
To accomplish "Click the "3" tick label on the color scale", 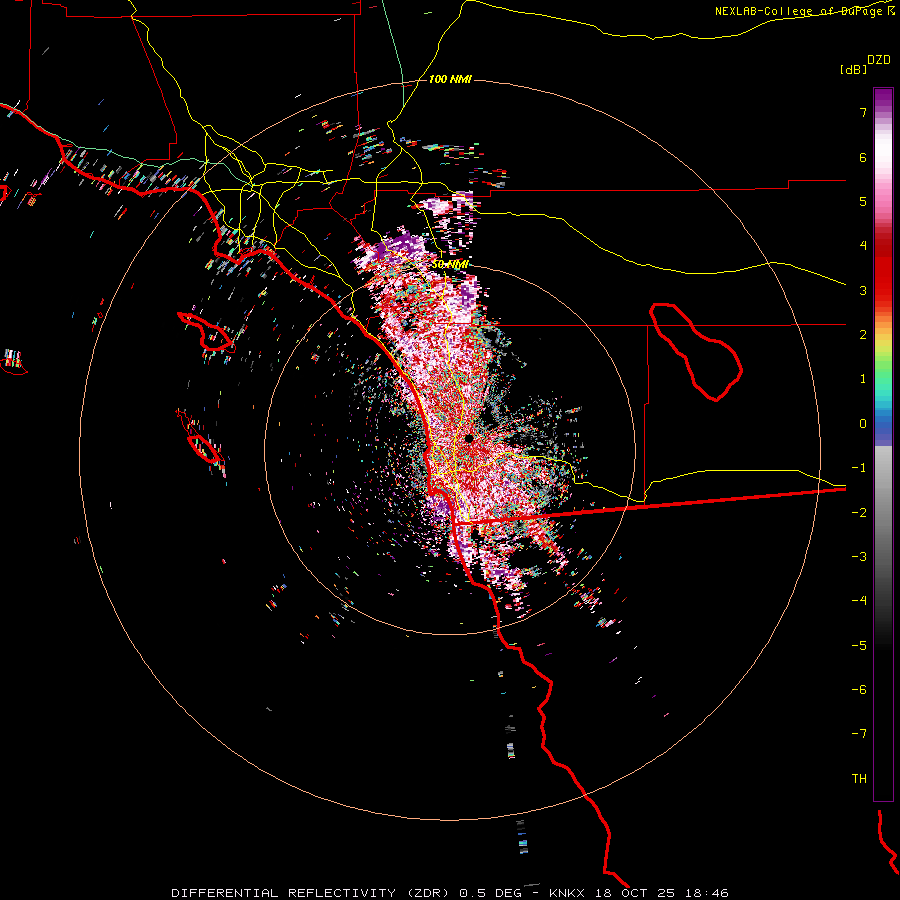I will click(x=863, y=290).
